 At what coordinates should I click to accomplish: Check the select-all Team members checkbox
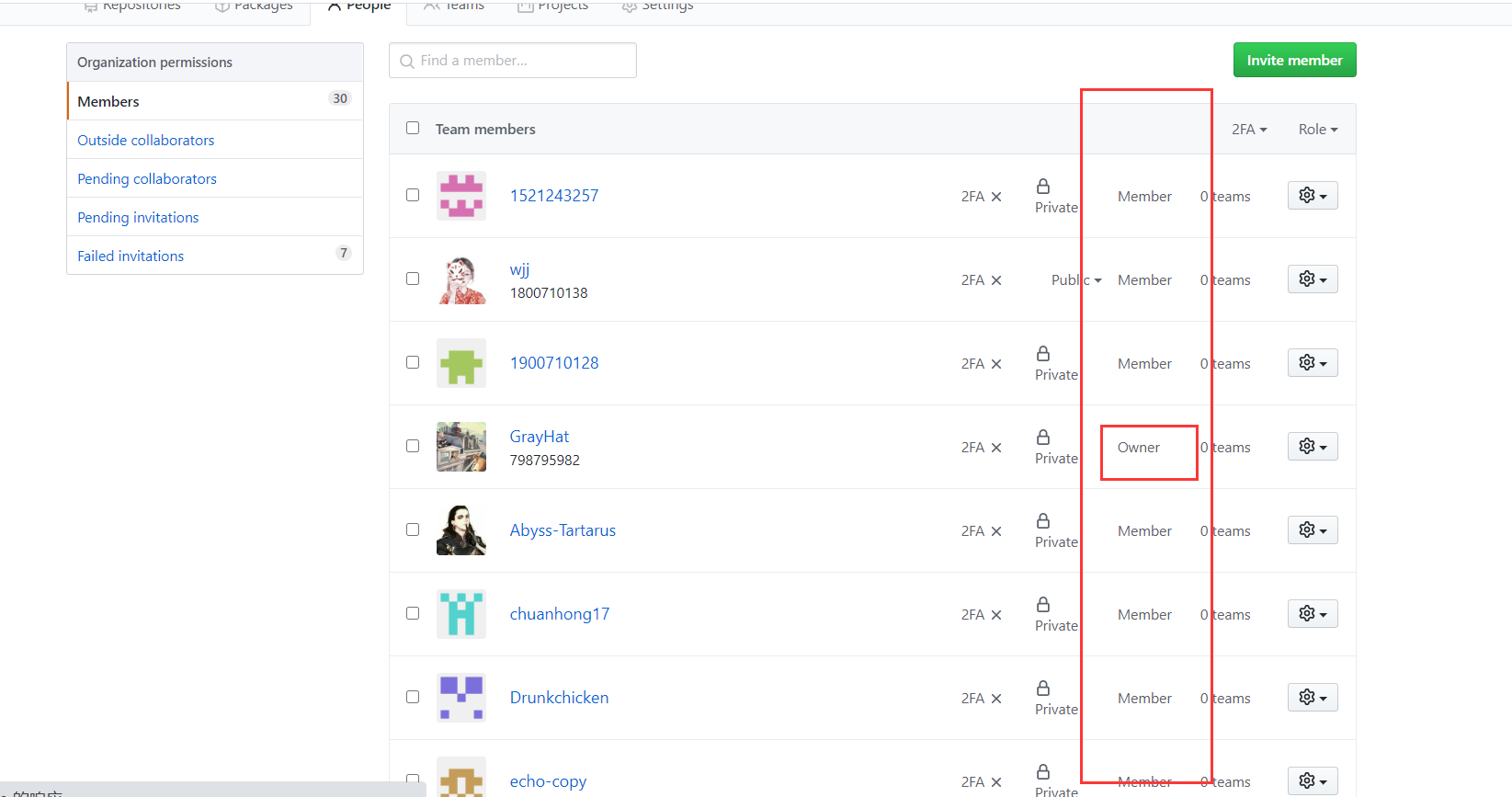(x=413, y=128)
